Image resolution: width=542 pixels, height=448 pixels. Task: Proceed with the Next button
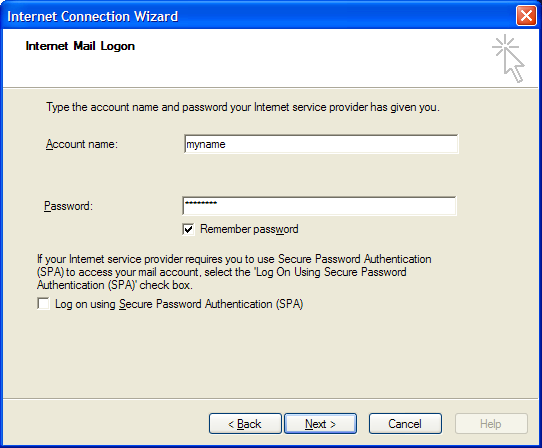pos(320,423)
